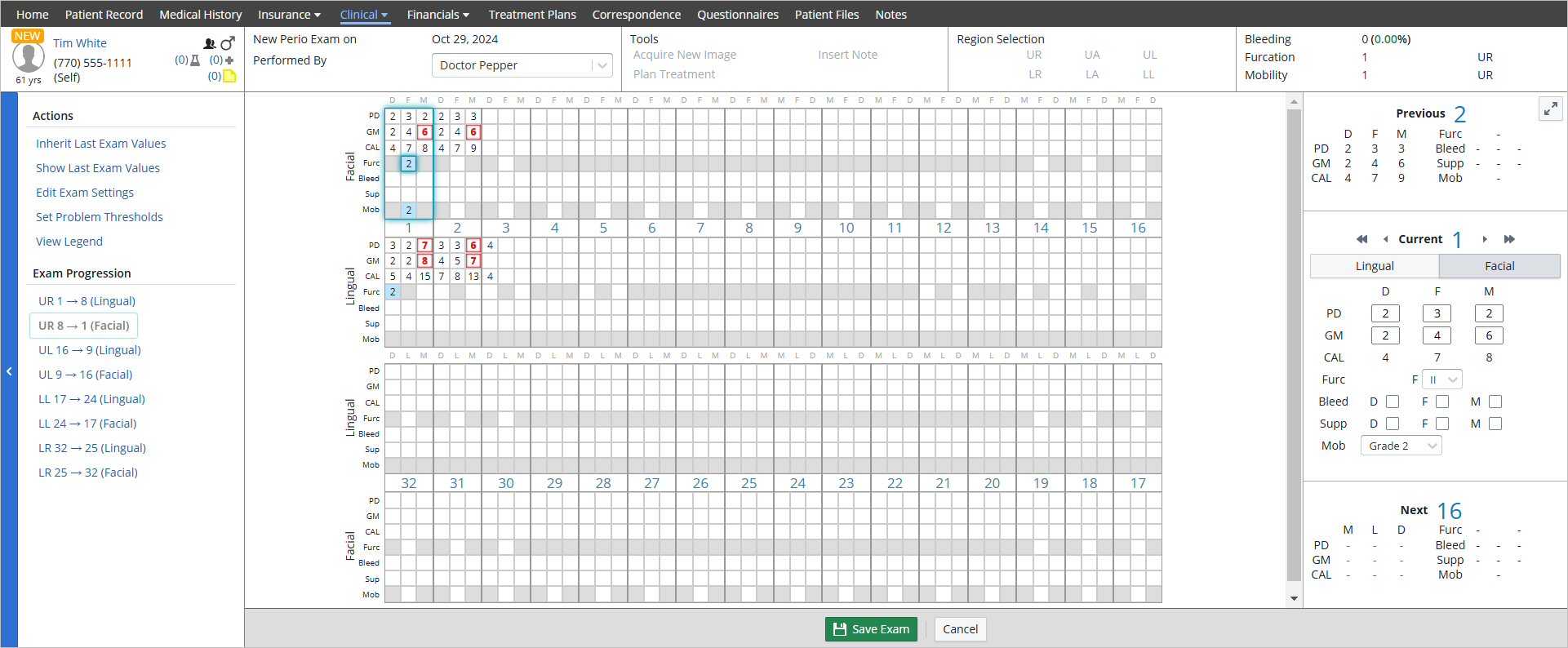Check the Bleed M checkbox

(1495, 402)
